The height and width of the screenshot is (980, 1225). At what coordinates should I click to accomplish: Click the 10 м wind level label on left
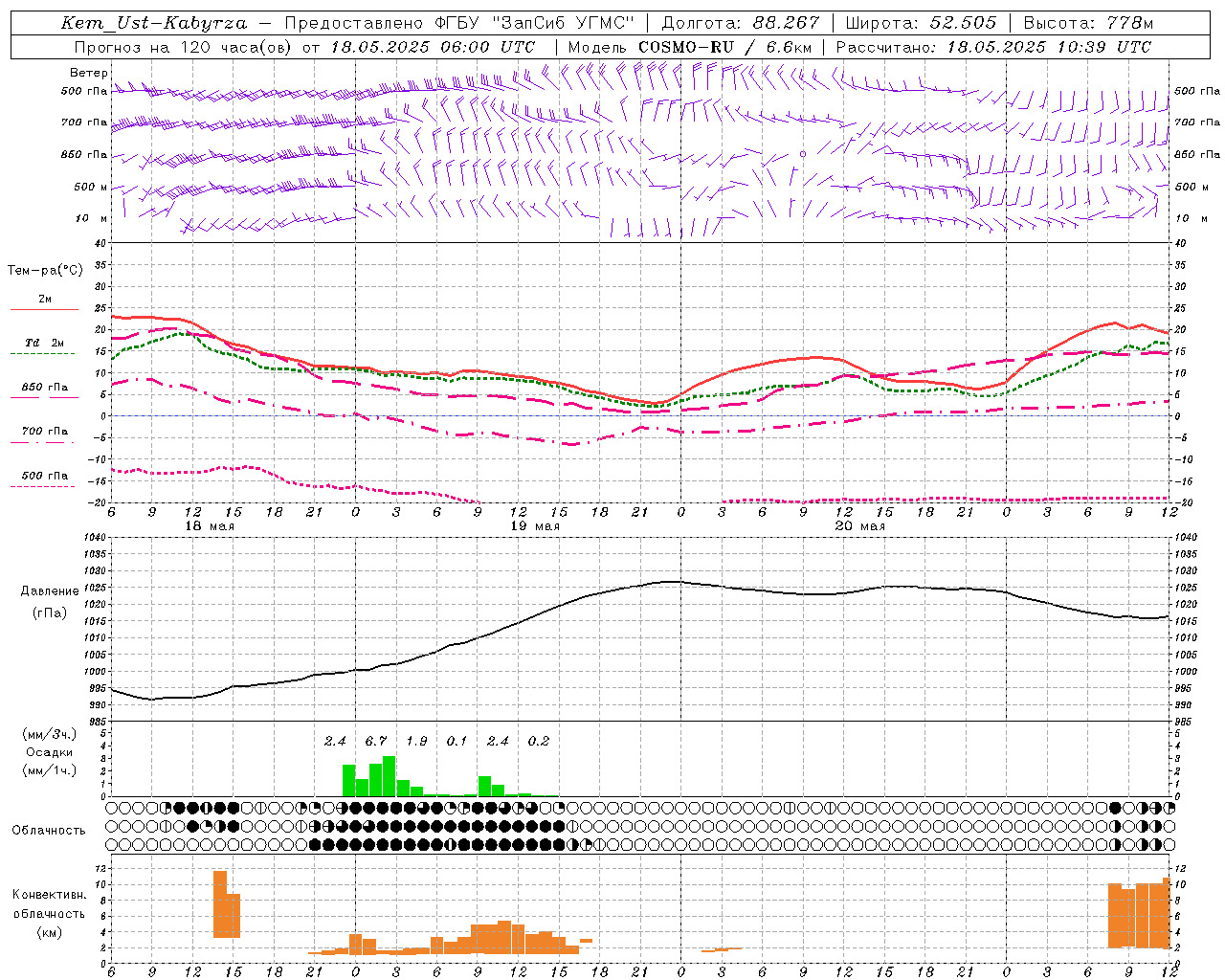[x=92, y=218]
